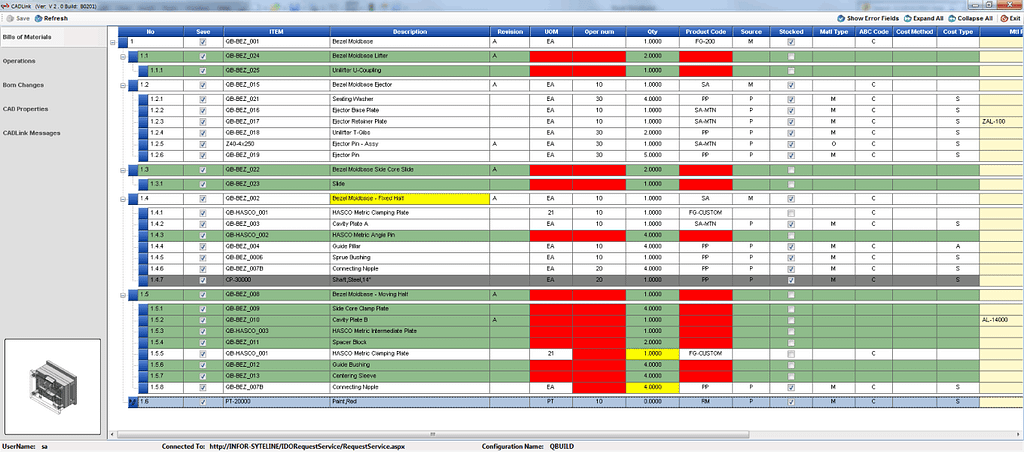Click item cell Z40-4x250
Screen dimensions: 1024x452
[277, 144]
